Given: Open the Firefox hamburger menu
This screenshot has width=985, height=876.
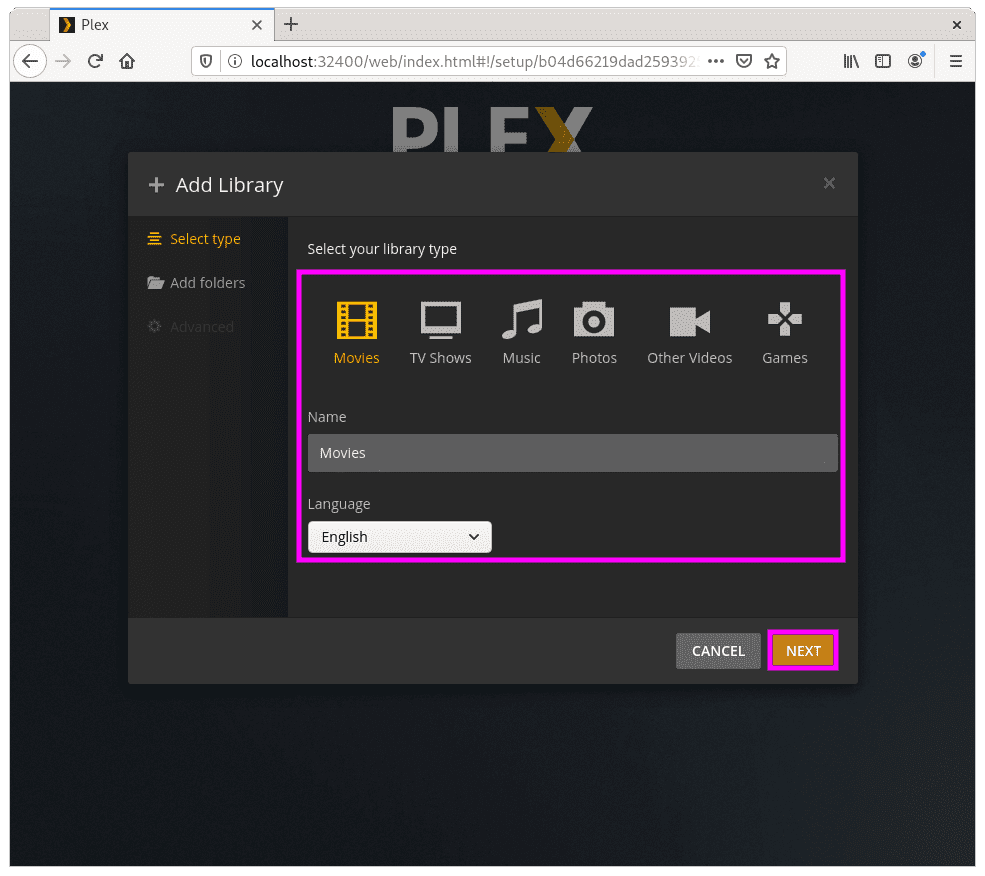Looking at the screenshot, I should (956, 61).
